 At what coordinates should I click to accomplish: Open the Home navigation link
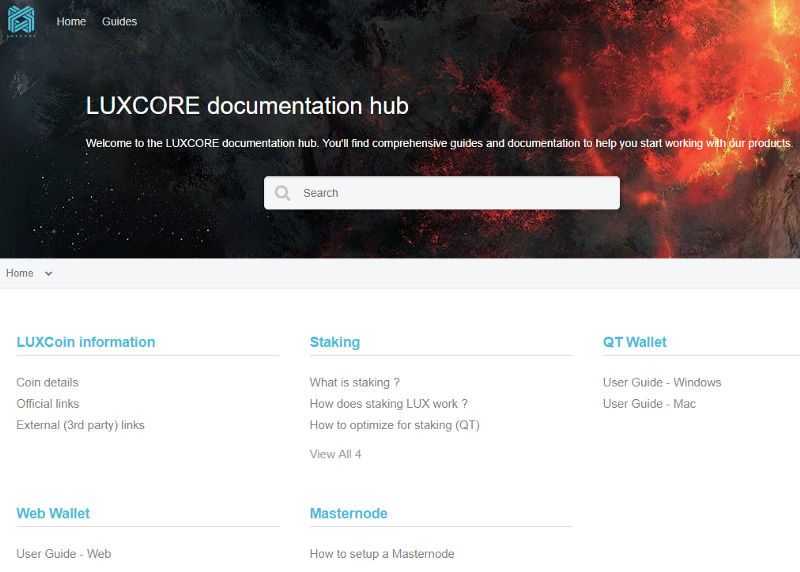[x=71, y=21]
